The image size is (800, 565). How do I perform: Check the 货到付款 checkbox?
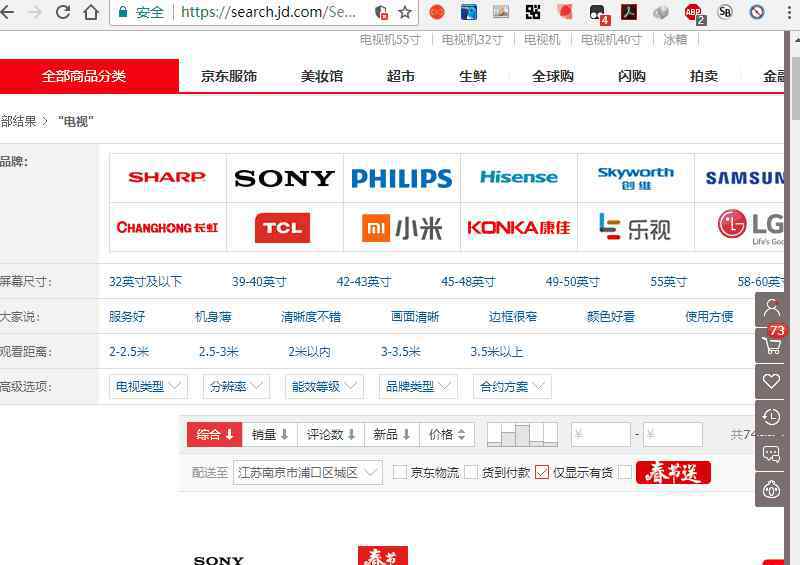coord(471,473)
